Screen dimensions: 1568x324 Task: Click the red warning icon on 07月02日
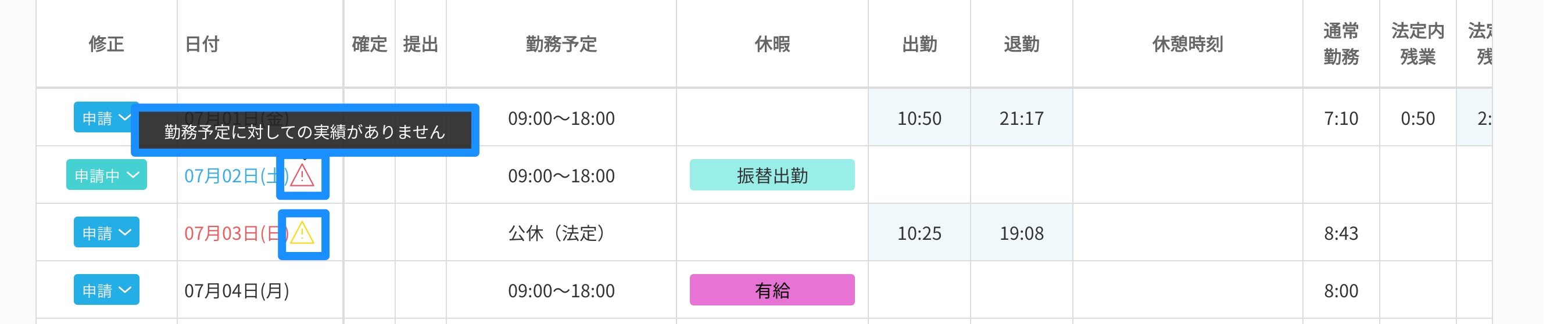[x=302, y=176]
